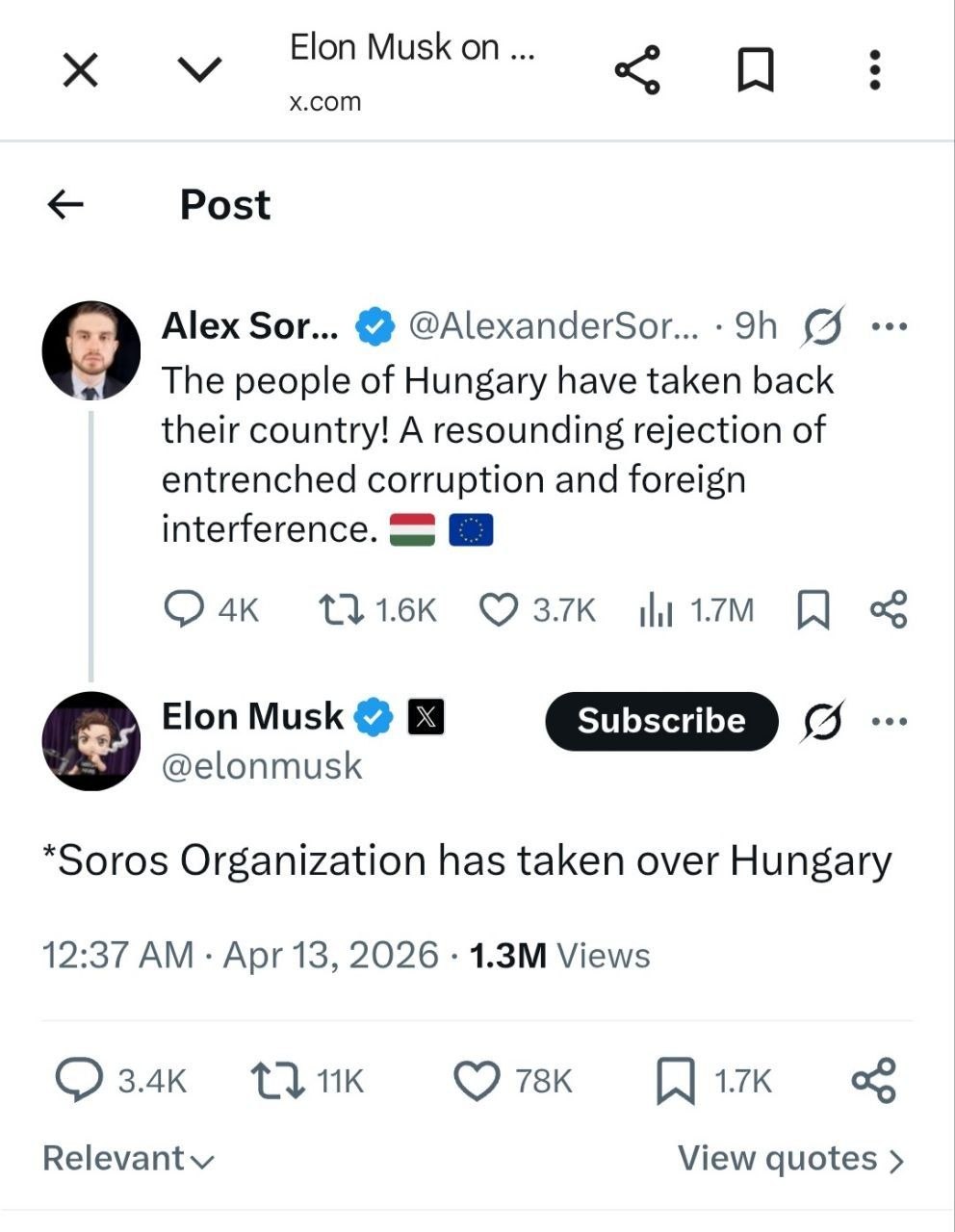Click the Subscribe button on Elon Musk
Image resolution: width=955 pixels, height=1232 pixels.
661,721
